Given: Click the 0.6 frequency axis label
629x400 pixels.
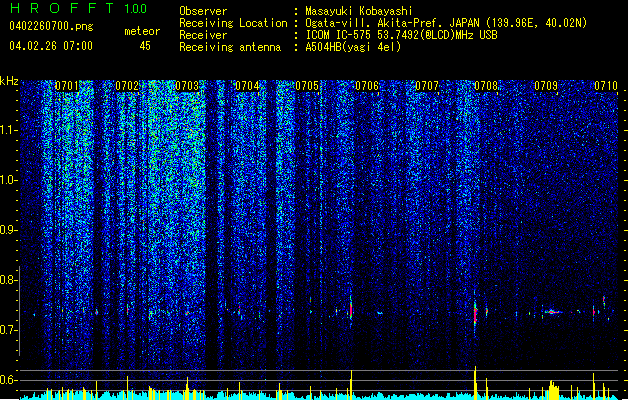Looking at the screenshot, I should coord(9,380).
